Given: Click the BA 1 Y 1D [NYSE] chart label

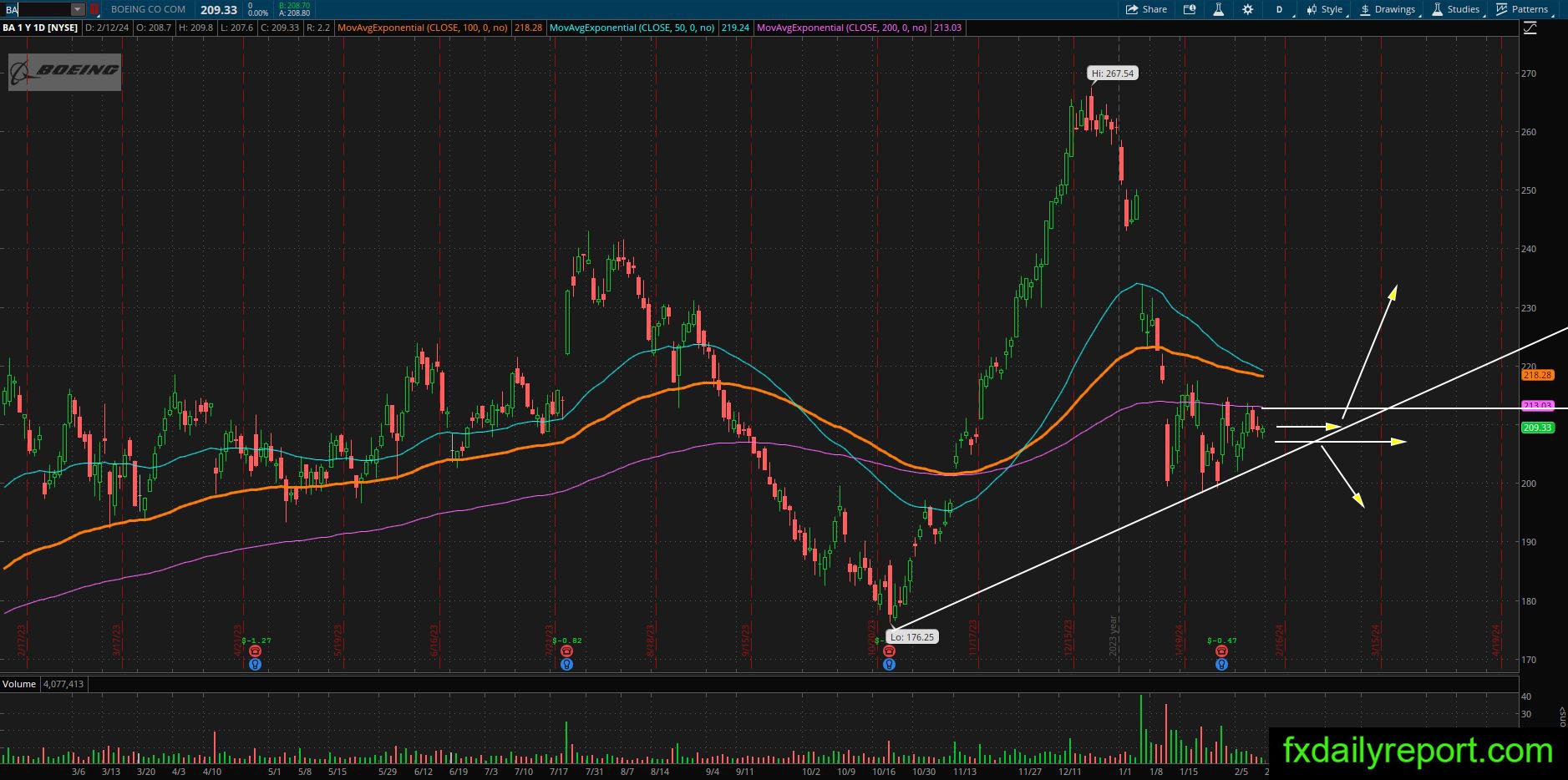Looking at the screenshot, I should pos(40,28).
